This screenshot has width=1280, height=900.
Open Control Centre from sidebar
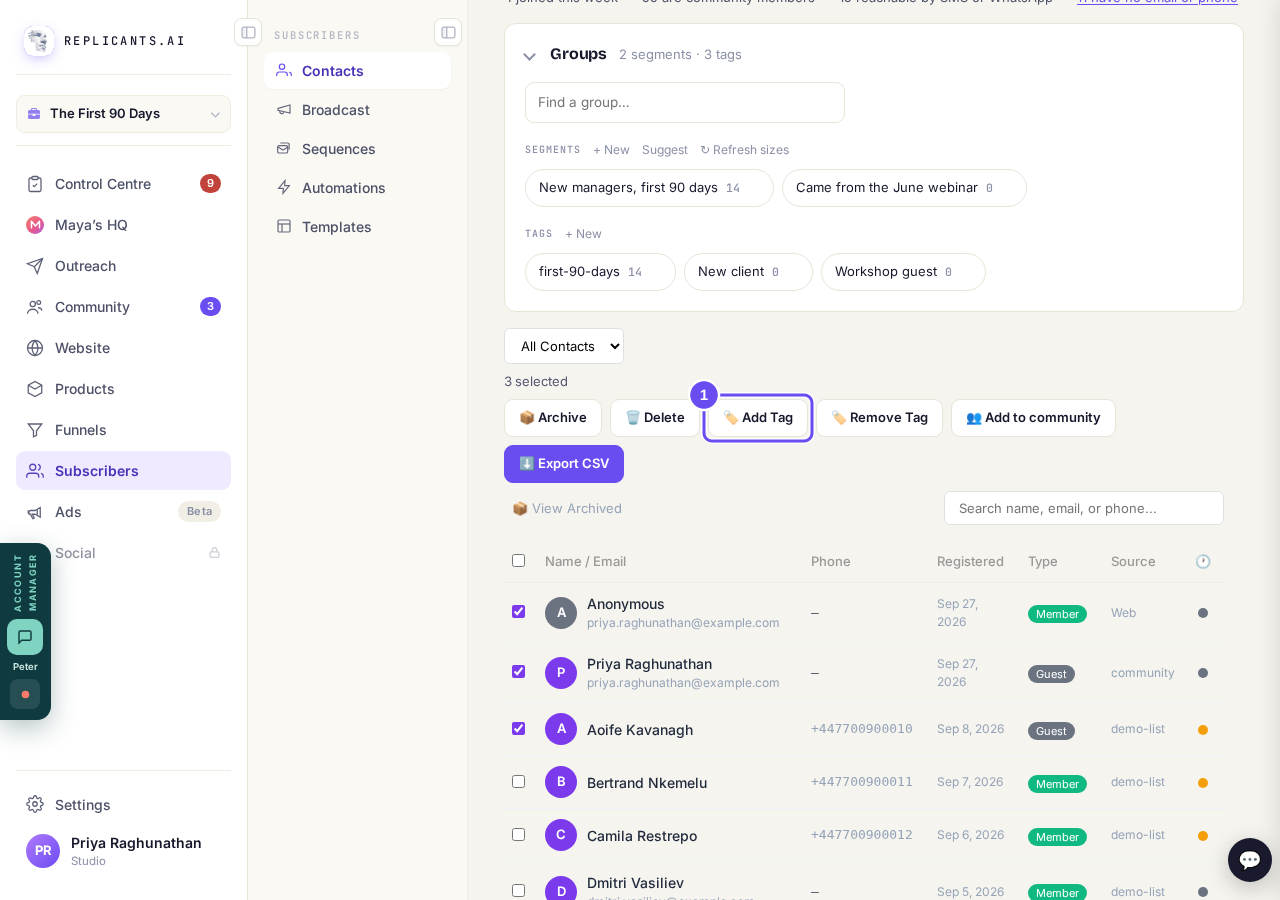coord(123,184)
